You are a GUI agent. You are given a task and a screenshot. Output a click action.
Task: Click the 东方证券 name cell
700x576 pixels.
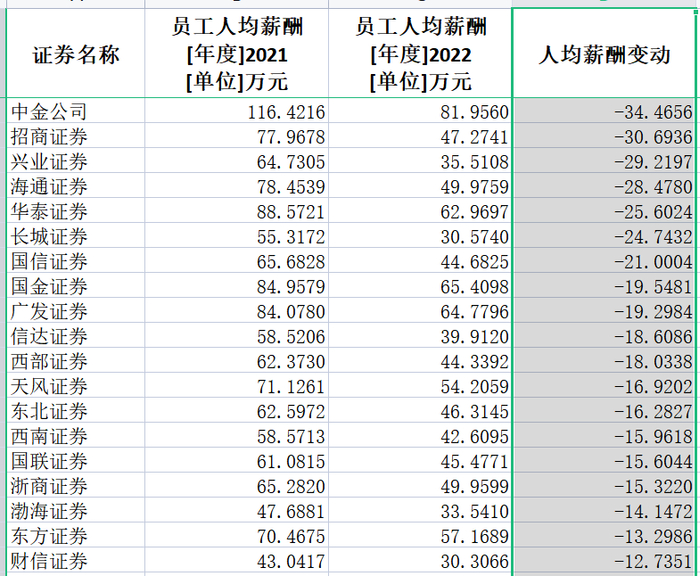click(x=75, y=535)
